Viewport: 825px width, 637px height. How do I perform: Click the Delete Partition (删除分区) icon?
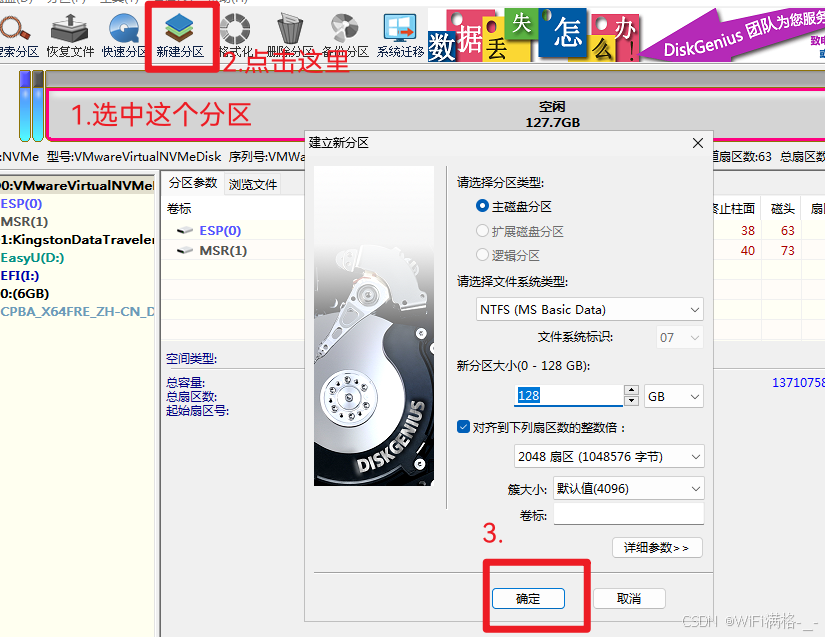click(x=290, y=36)
